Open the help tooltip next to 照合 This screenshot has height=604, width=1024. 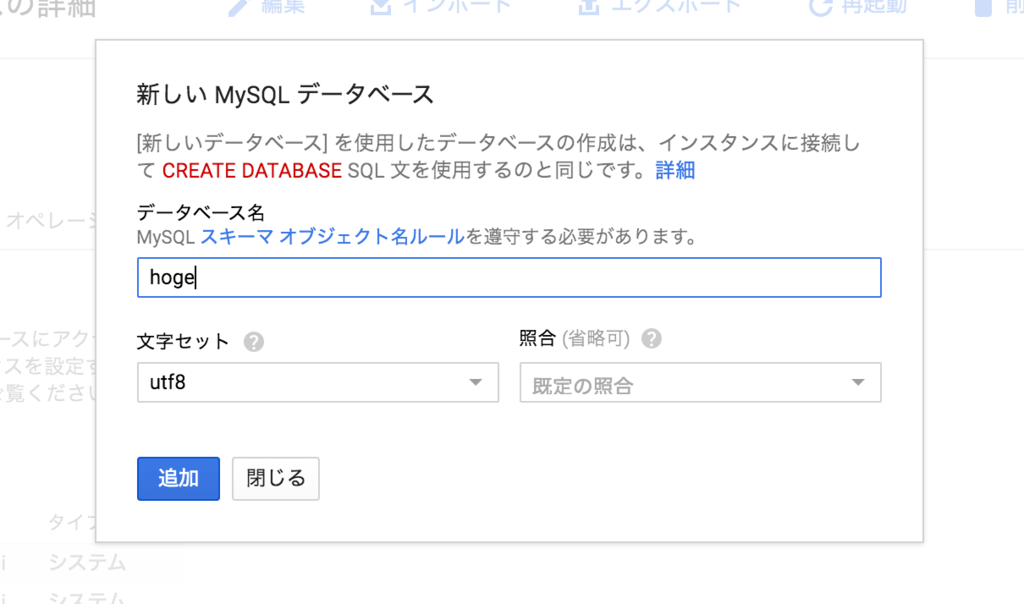click(x=651, y=340)
